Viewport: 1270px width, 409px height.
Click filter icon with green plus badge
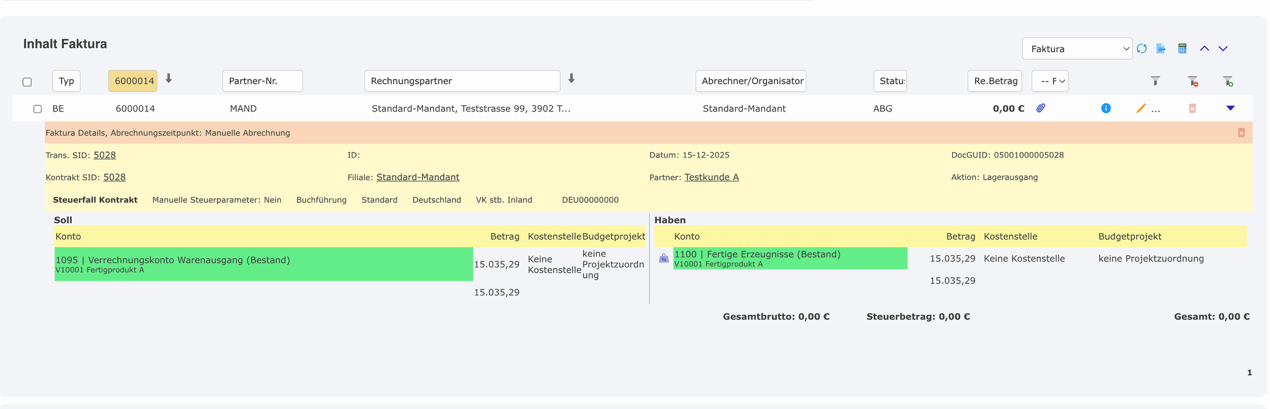pyautogui.click(x=1228, y=81)
